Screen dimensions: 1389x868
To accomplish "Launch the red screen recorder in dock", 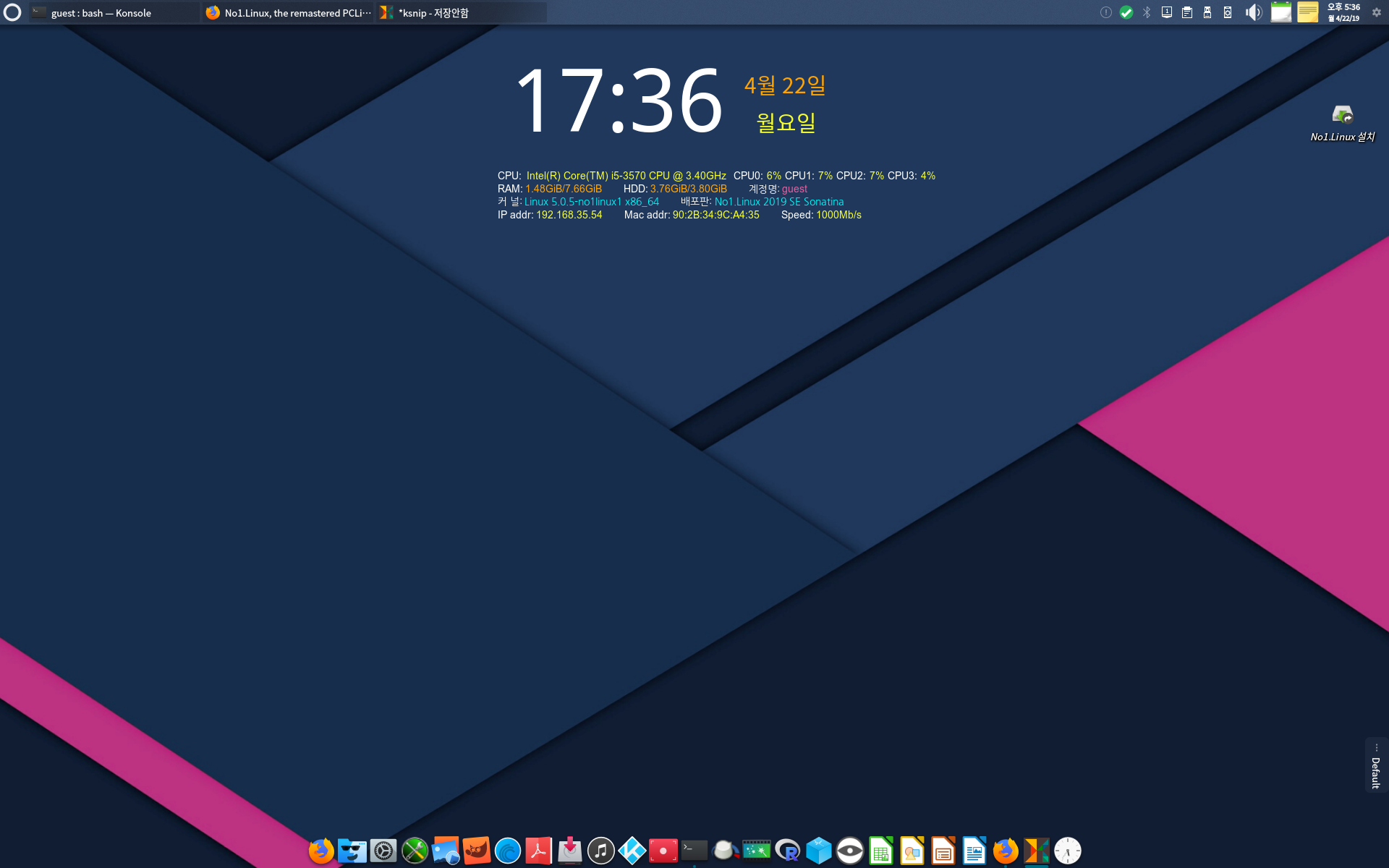I will pyautogui.click(x=663, y=851).
